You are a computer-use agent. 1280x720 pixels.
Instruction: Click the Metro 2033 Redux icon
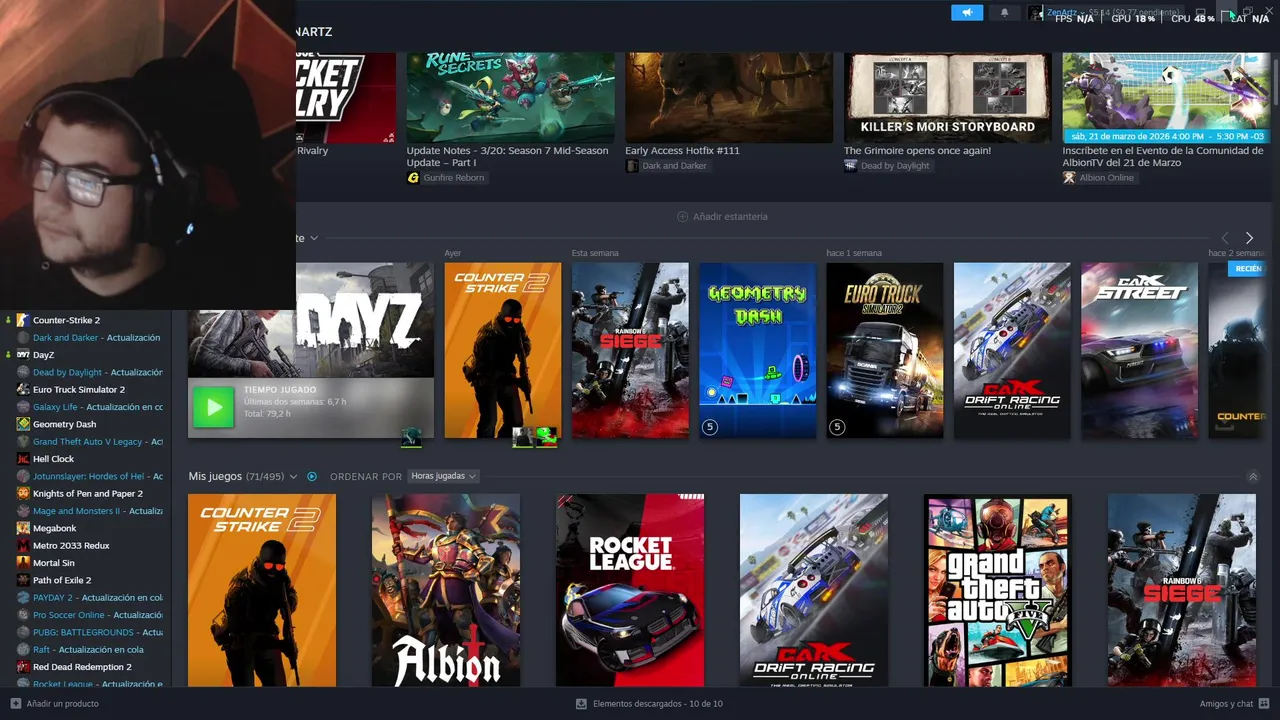tap(23, 545)
